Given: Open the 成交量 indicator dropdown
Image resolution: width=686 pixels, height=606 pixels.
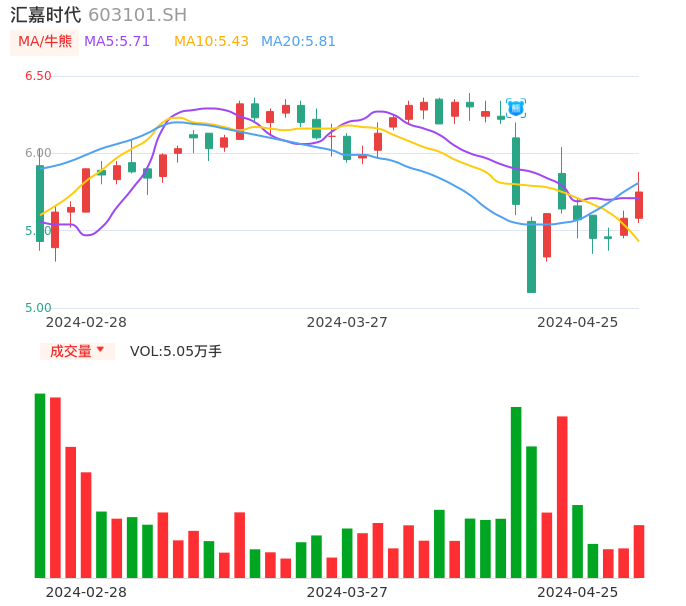Looking at the screenshot, I should (77, 351).
